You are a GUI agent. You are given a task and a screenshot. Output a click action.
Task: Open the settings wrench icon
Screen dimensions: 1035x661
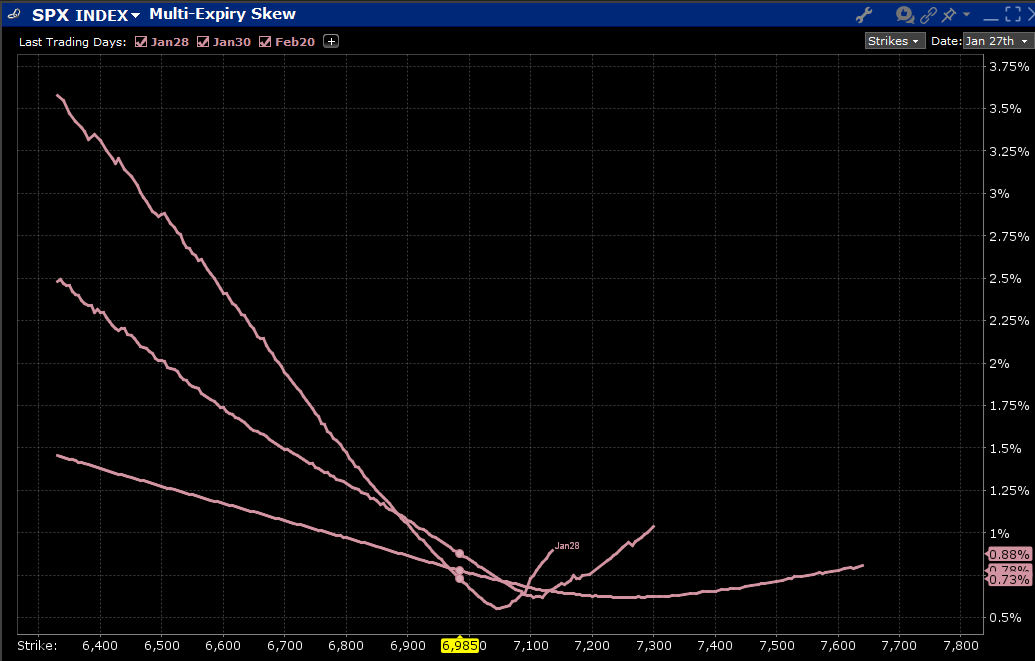[x=864, y=14]
